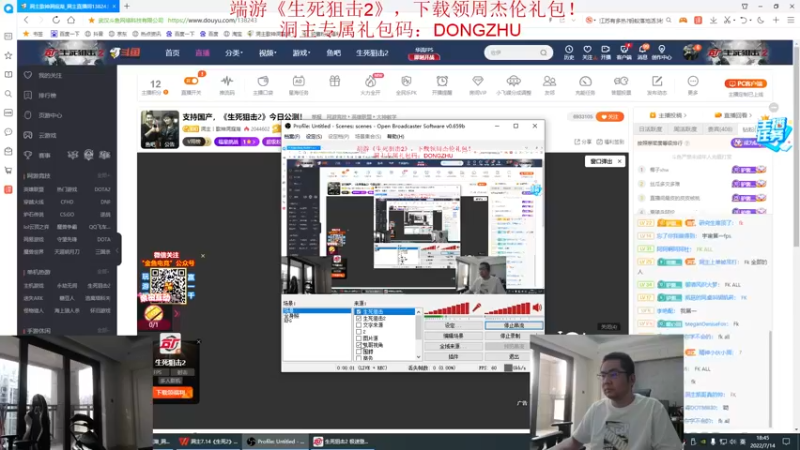Click the OBS 编辑场景 button

(x=453, y=336)
